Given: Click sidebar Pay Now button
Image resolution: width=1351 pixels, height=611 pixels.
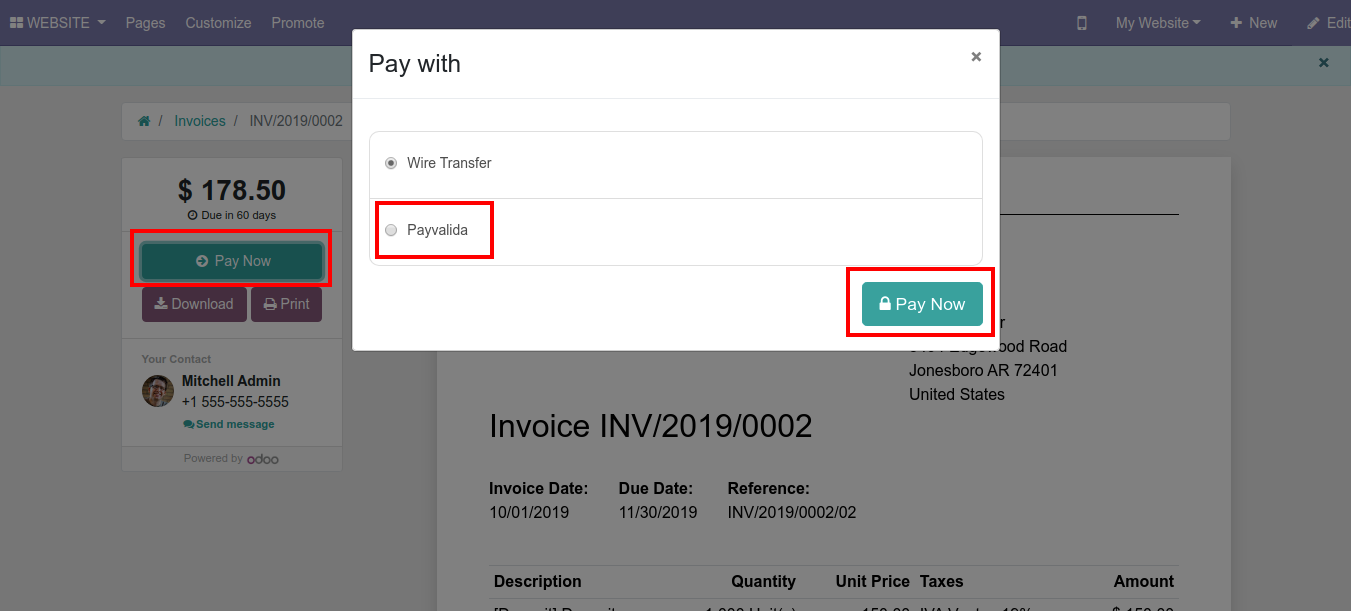Looking at the screenshot, I should coord(232,261).
